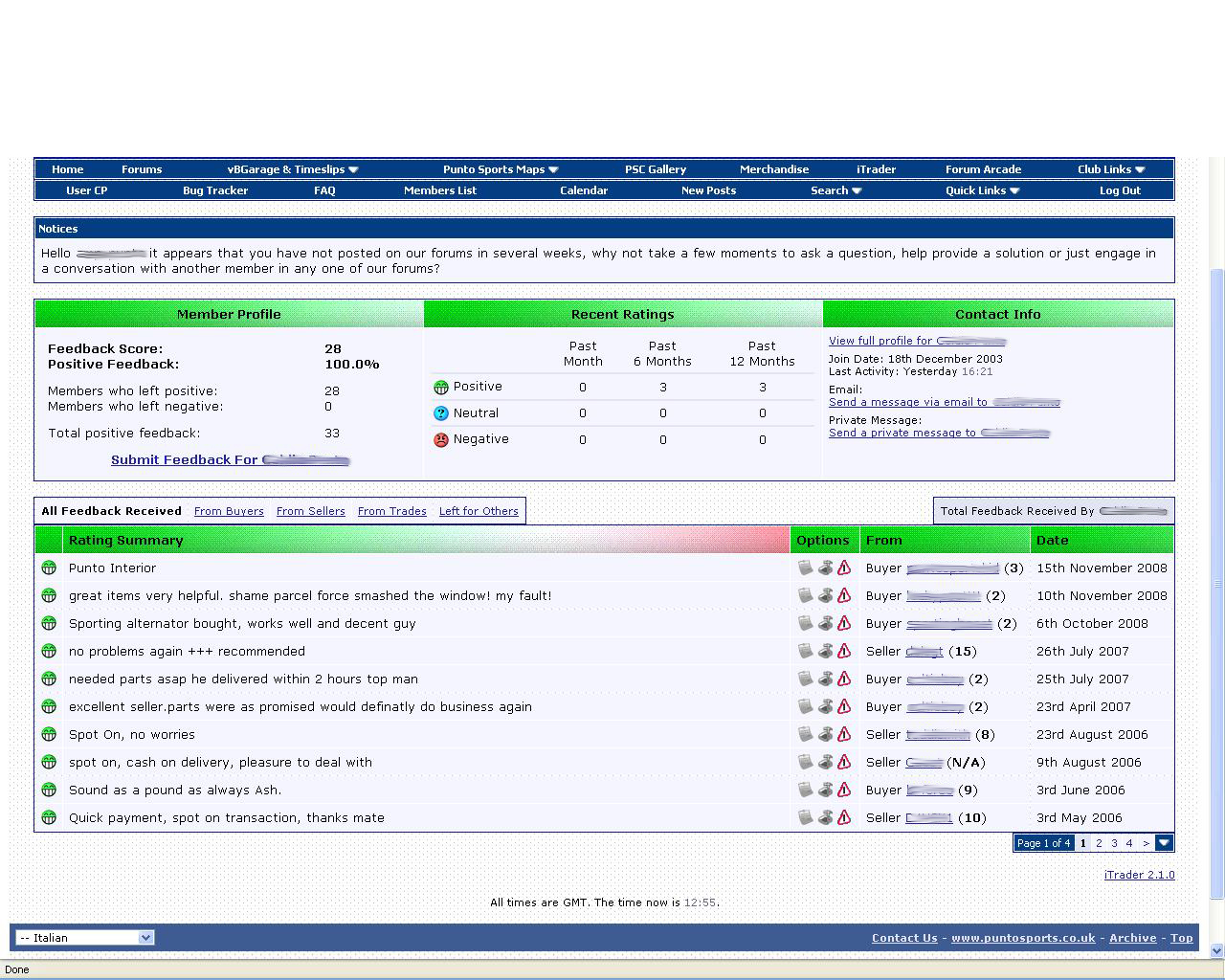Go to Forums in the navigation bar
Viewport: 1225px width, 980px height.
[x=142, y=169]
